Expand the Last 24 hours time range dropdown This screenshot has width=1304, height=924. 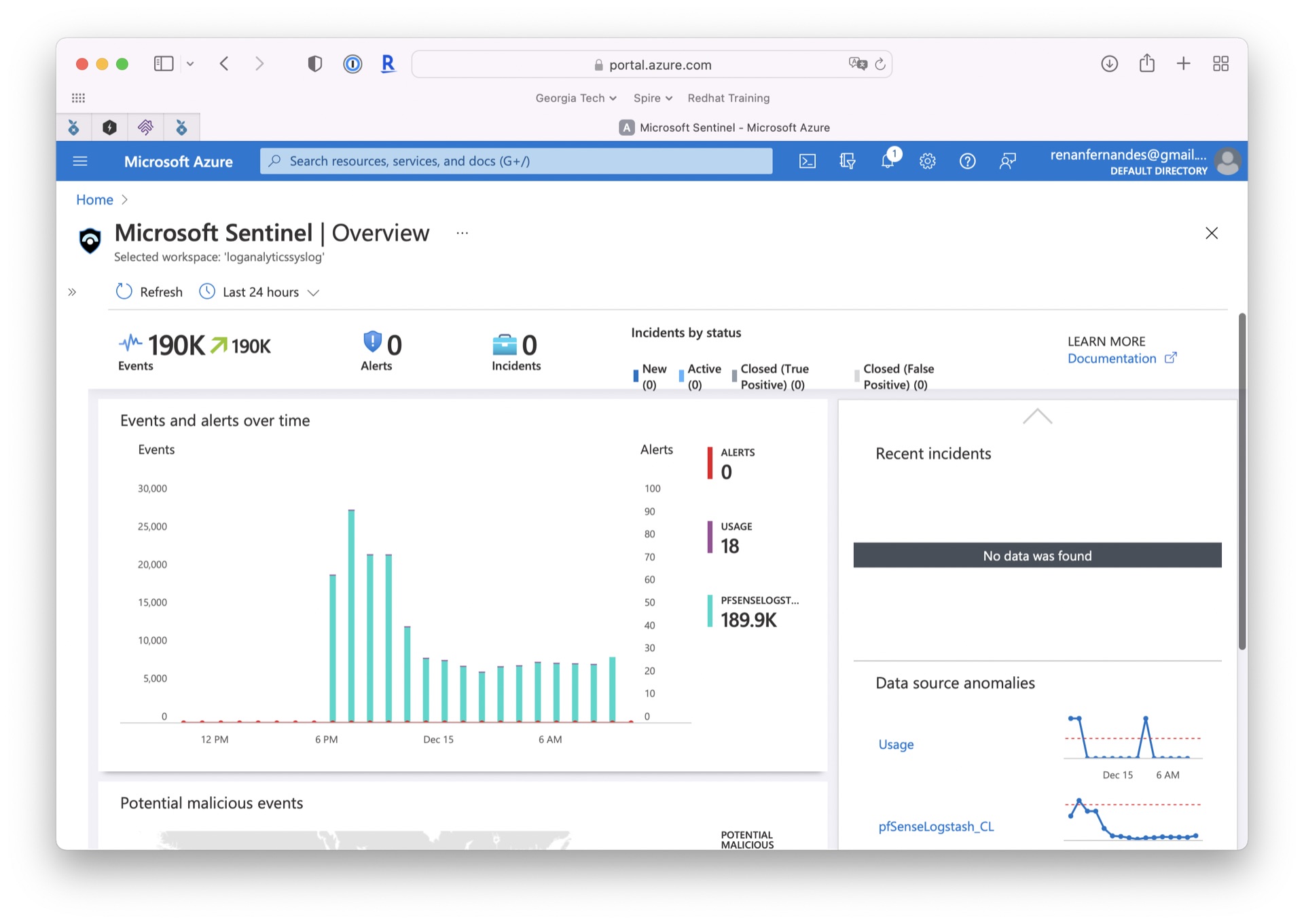260,292
